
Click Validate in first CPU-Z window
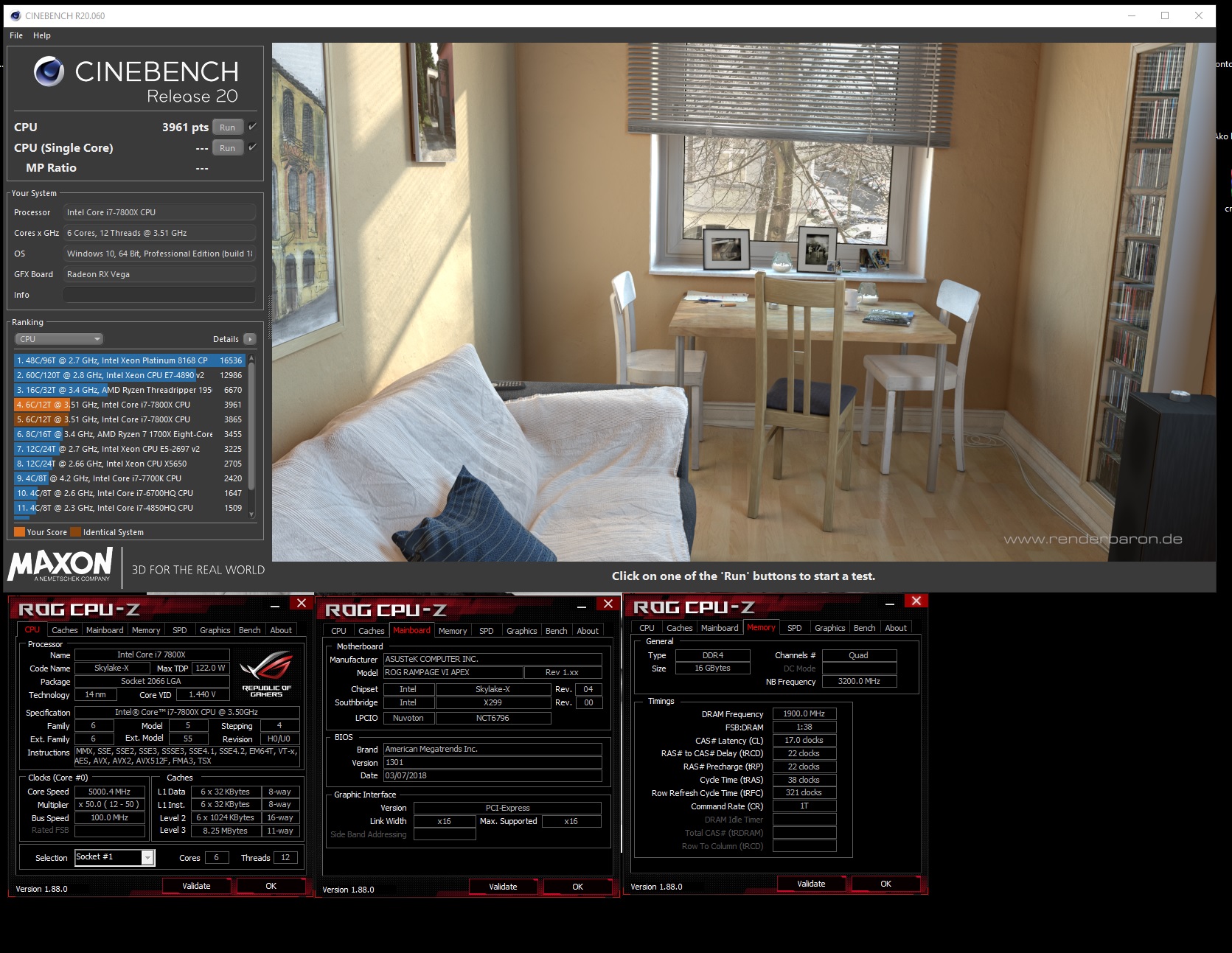point(197,886)
